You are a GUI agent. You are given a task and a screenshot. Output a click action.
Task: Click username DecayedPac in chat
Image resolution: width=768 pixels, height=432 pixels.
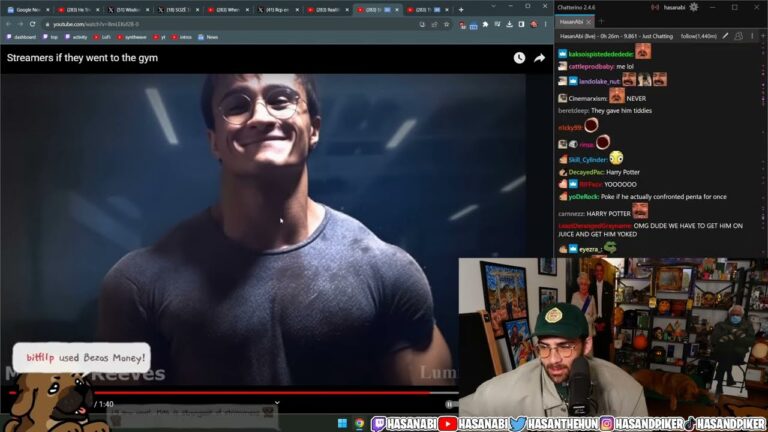[x=586, y=172]
